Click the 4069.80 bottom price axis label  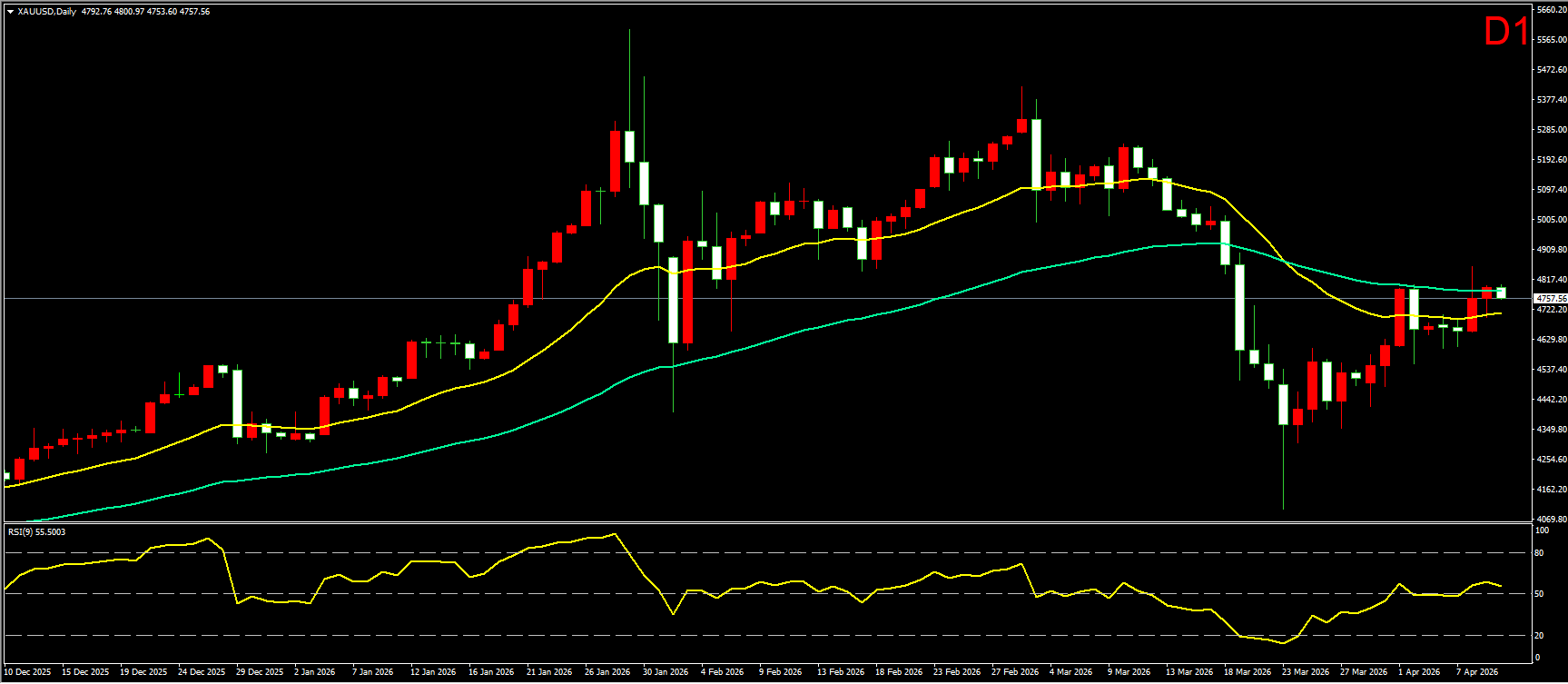(x=1551, y=520)
